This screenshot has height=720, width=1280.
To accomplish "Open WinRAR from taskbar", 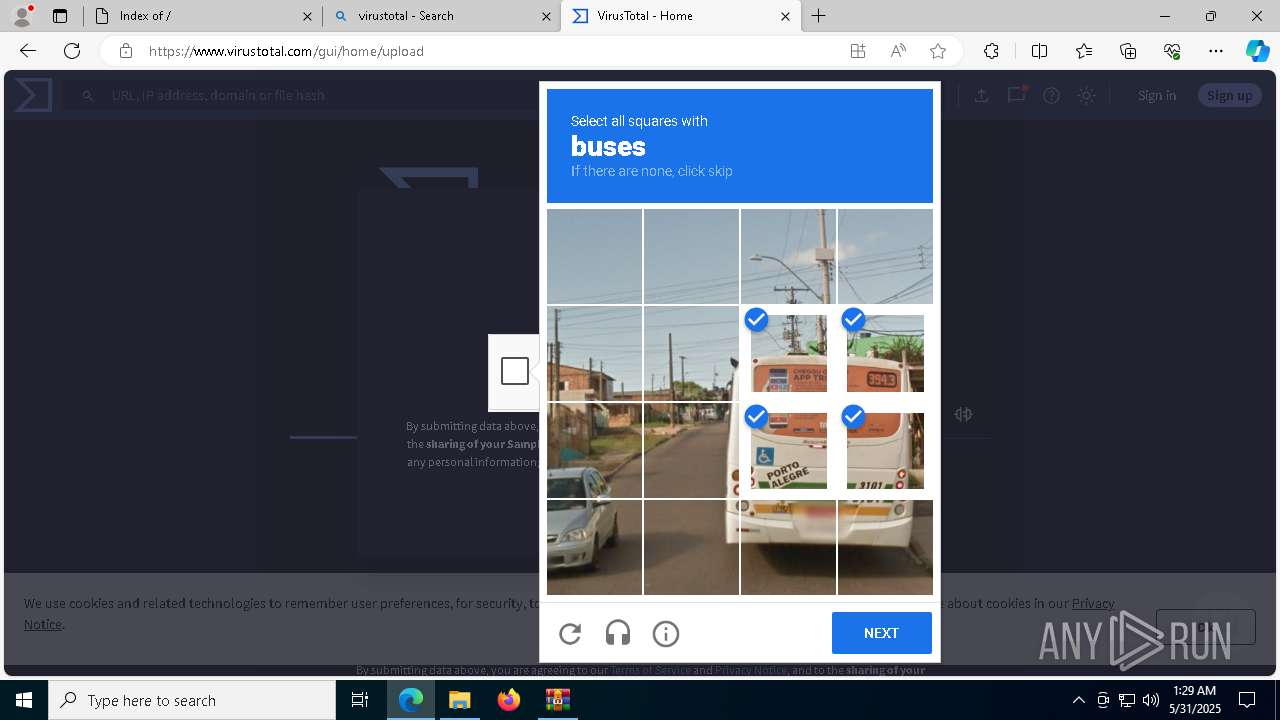I will click(557, 700).
